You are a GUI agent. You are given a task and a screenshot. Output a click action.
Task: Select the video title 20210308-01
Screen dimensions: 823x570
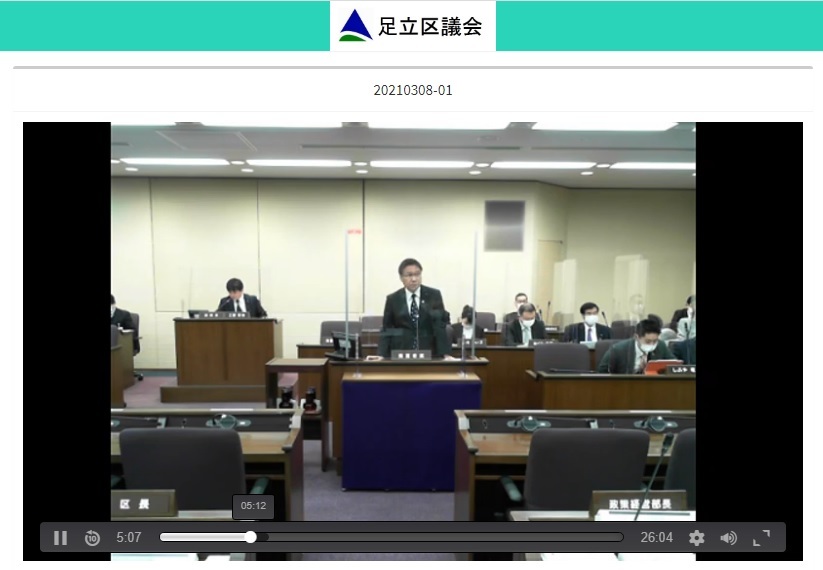(x=413, y=90)
